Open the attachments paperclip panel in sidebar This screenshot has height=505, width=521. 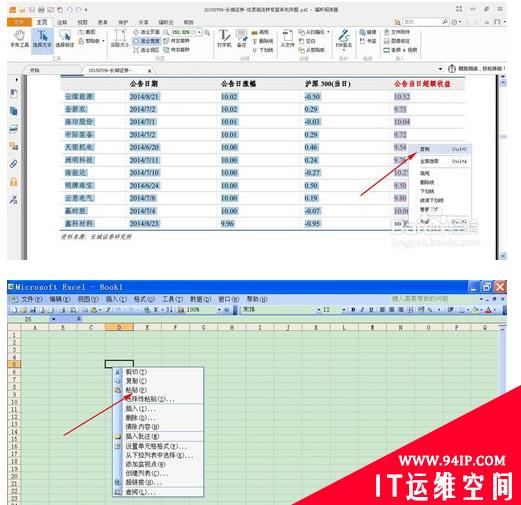point(13,164)
